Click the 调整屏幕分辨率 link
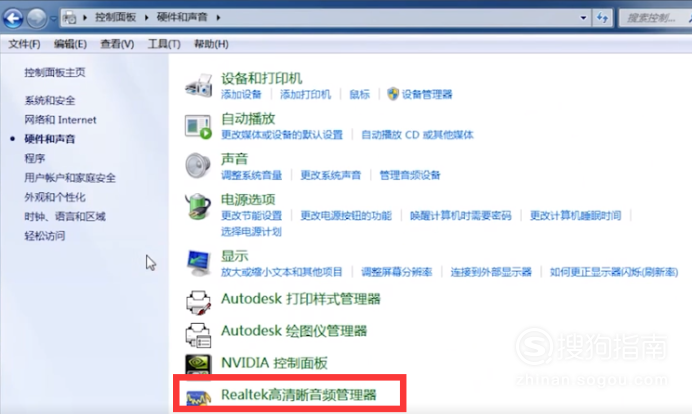 point(396,272)
